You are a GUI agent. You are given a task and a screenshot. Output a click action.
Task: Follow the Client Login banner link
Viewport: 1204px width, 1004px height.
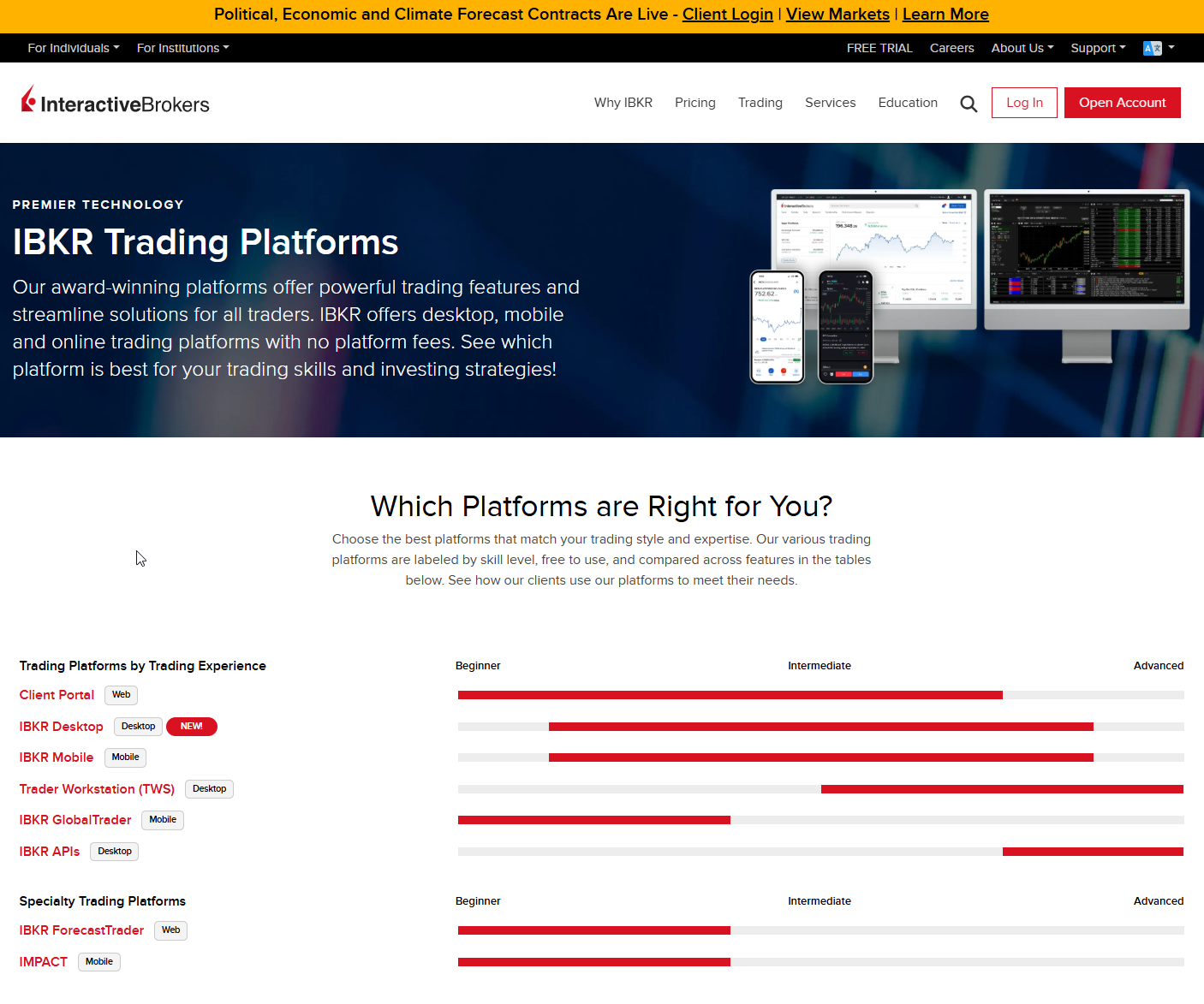coord(727,15)
